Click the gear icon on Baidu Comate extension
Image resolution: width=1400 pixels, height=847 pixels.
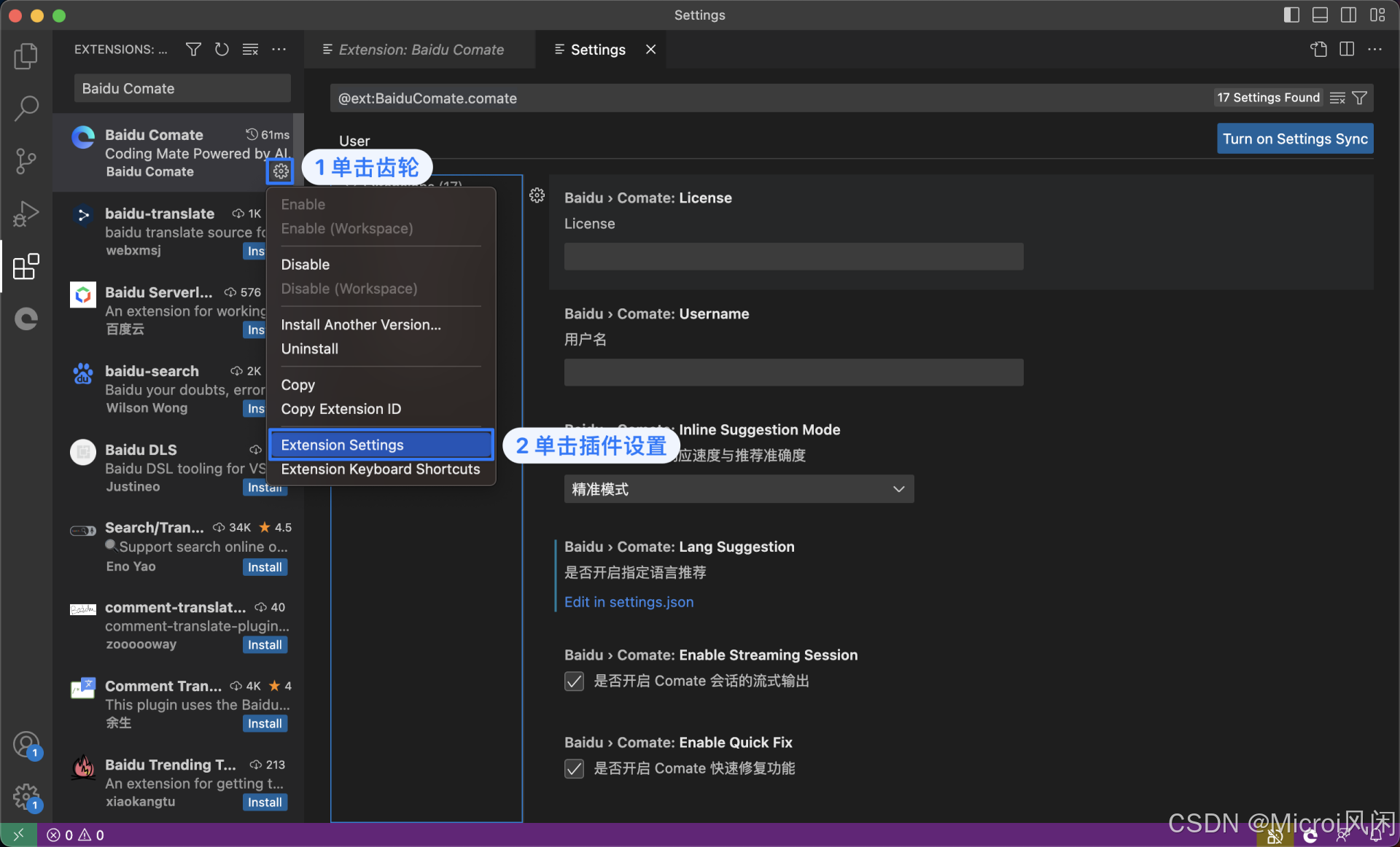point(281,171)
